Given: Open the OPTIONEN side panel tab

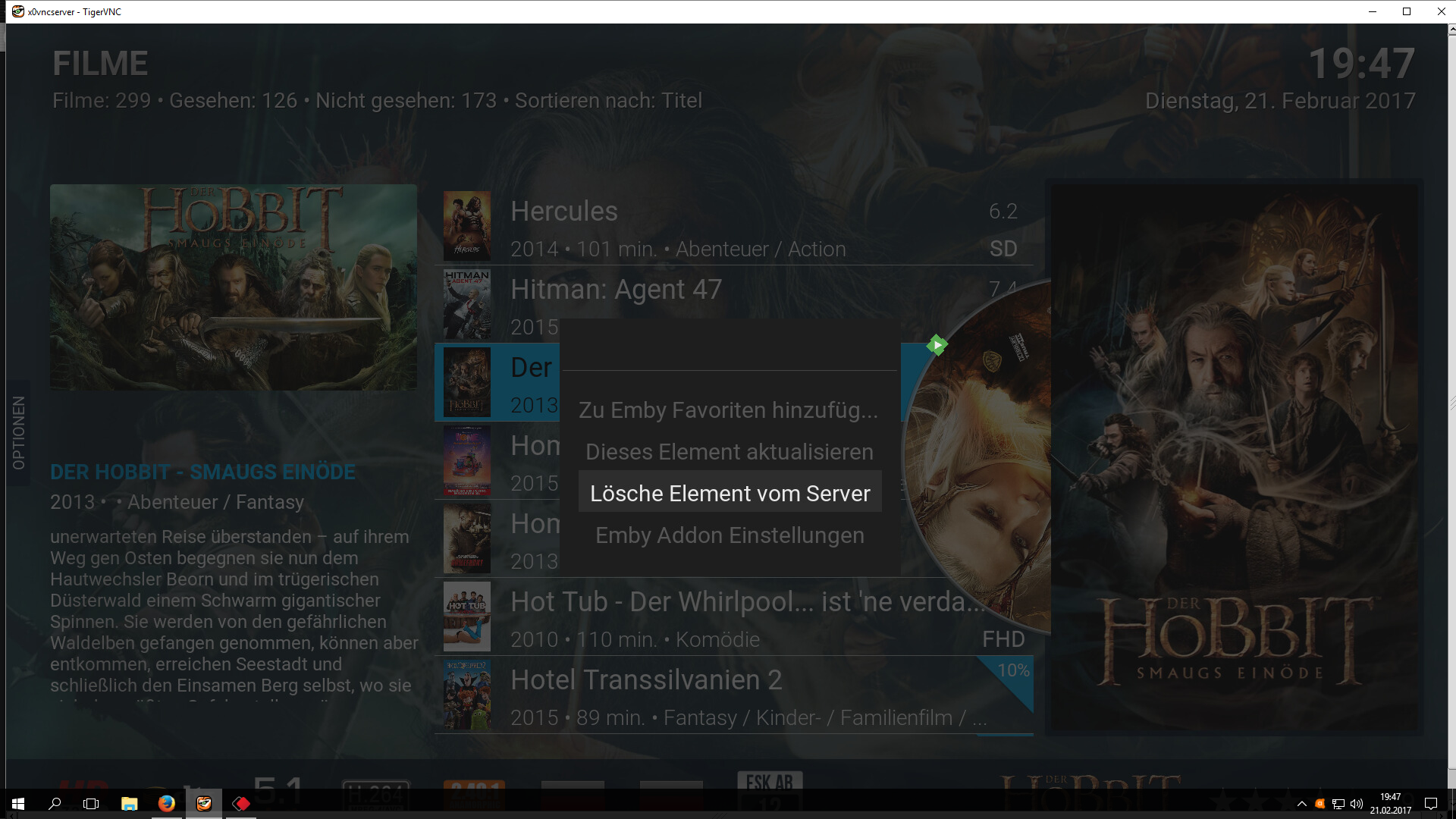Looking at the screenshot, I should click(x=19, y=432).
